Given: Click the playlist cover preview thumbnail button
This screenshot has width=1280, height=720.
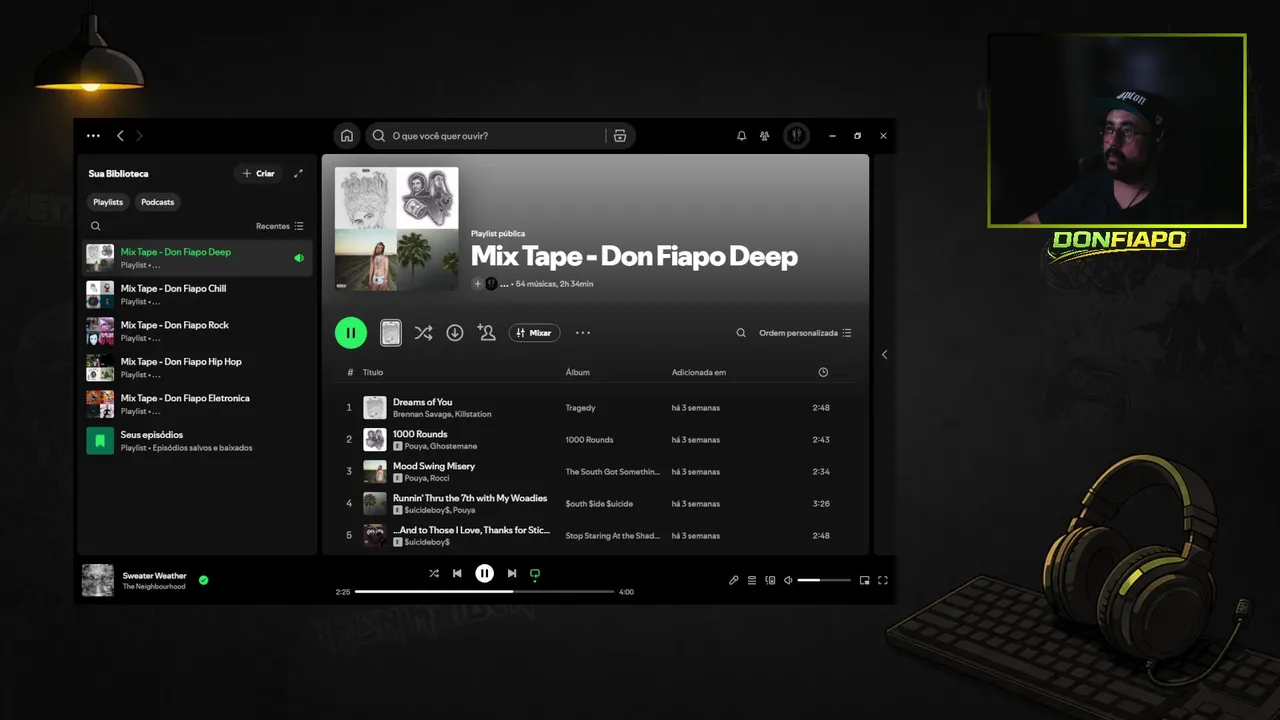Looking at the screenshot, I should pos(391,333).
